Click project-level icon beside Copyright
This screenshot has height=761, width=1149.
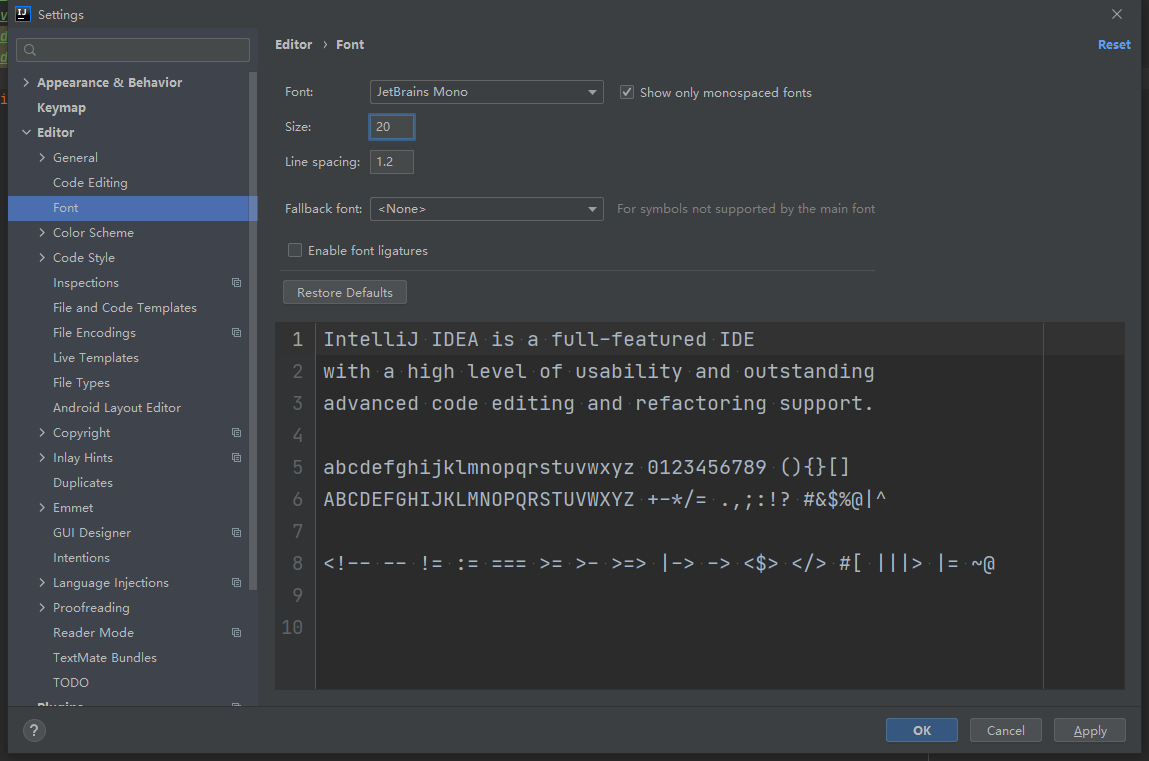[x=237, y=433]
